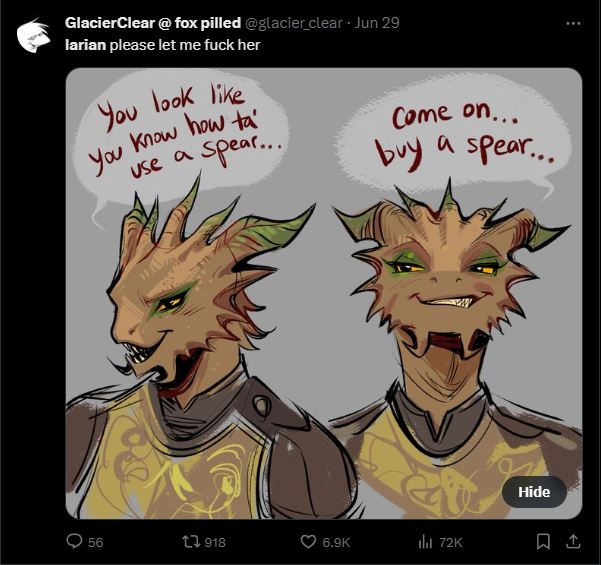Click the 6.9K likes count
Viewport: 601px width, 565px height.
pyautogui.click(x=336, y=542)
